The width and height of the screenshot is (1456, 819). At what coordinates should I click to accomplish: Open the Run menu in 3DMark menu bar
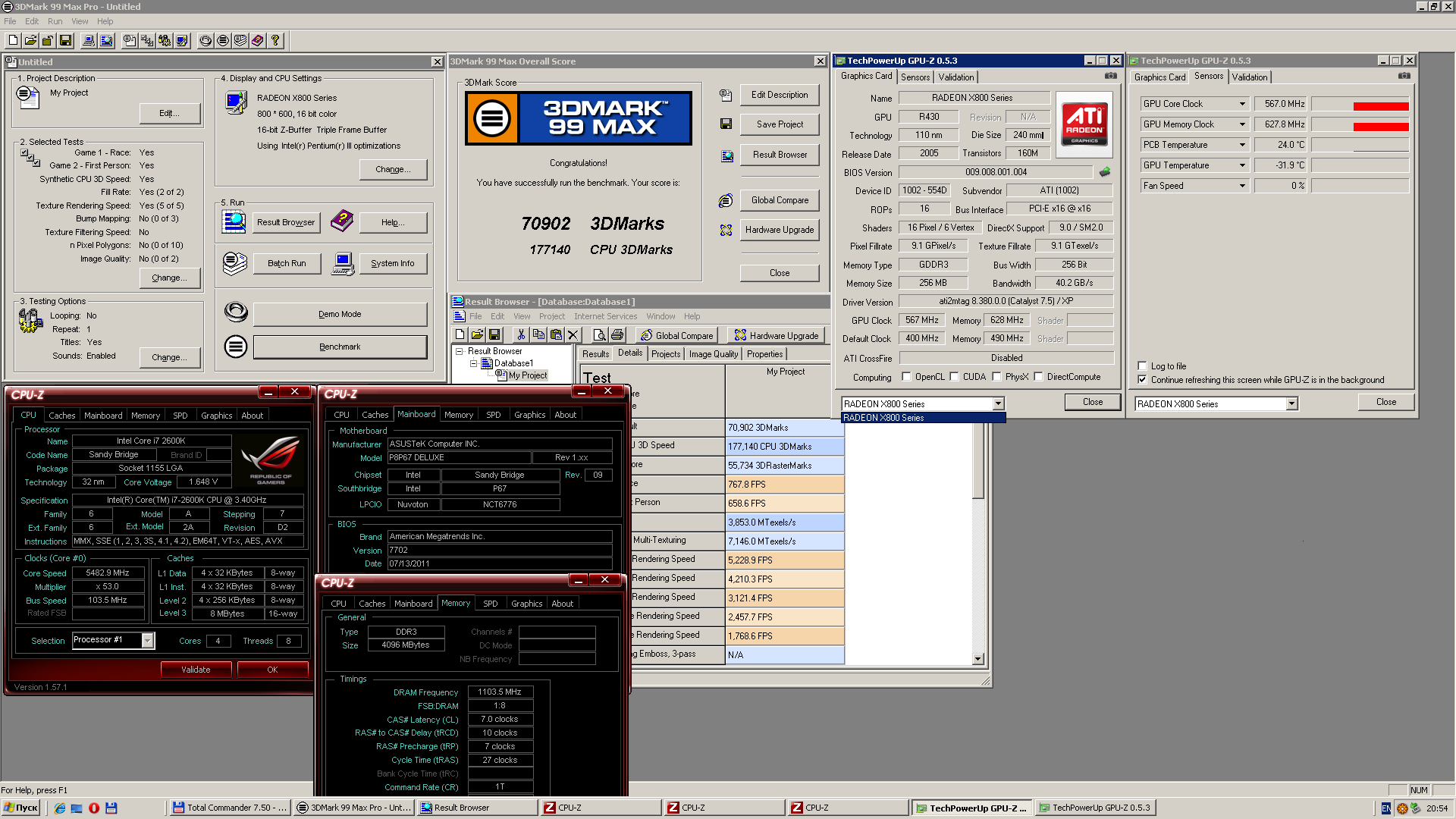pos(55,21)
